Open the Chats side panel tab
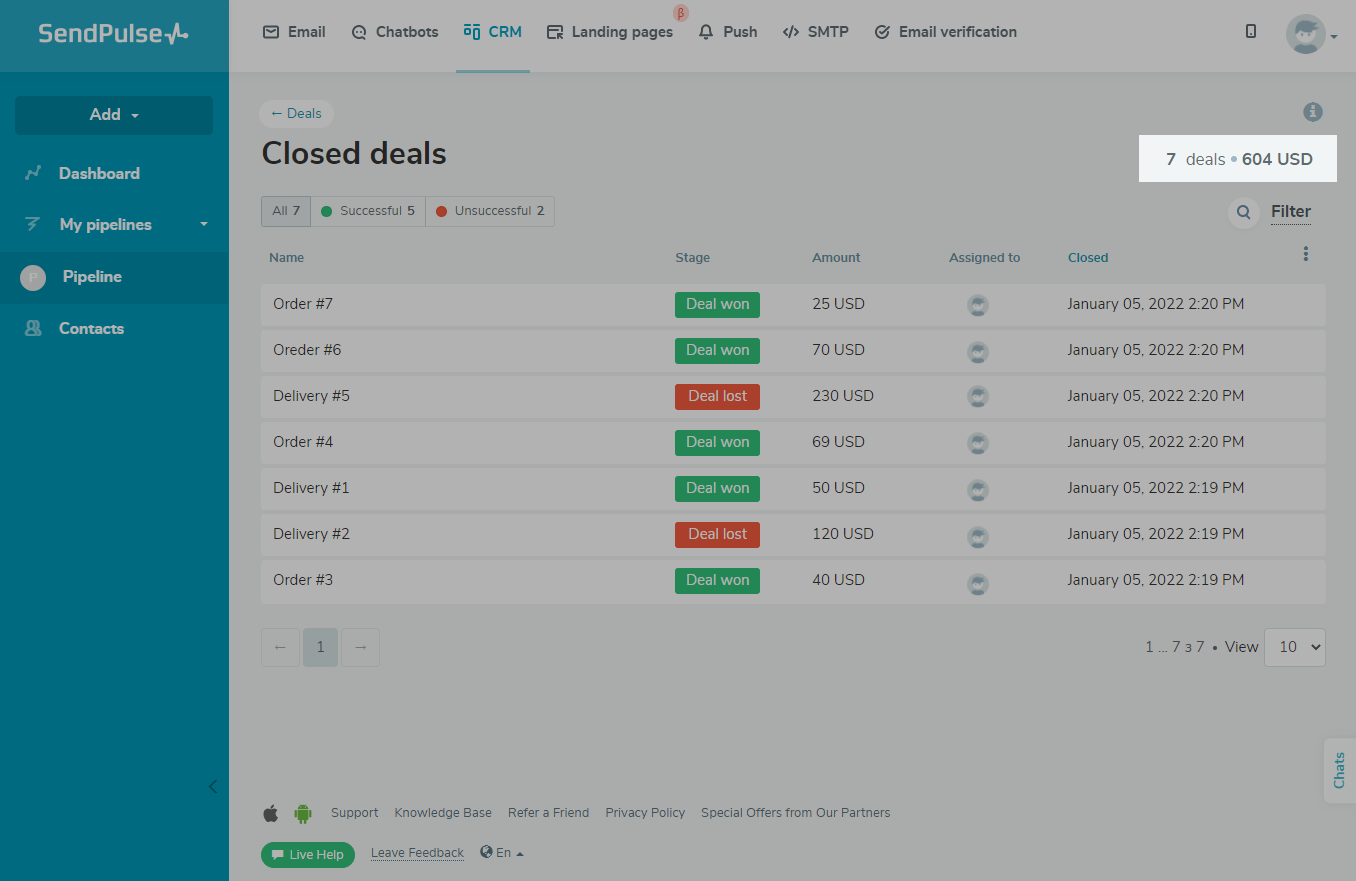This screenshot has height=881, width=1356. pos(1339,770)
